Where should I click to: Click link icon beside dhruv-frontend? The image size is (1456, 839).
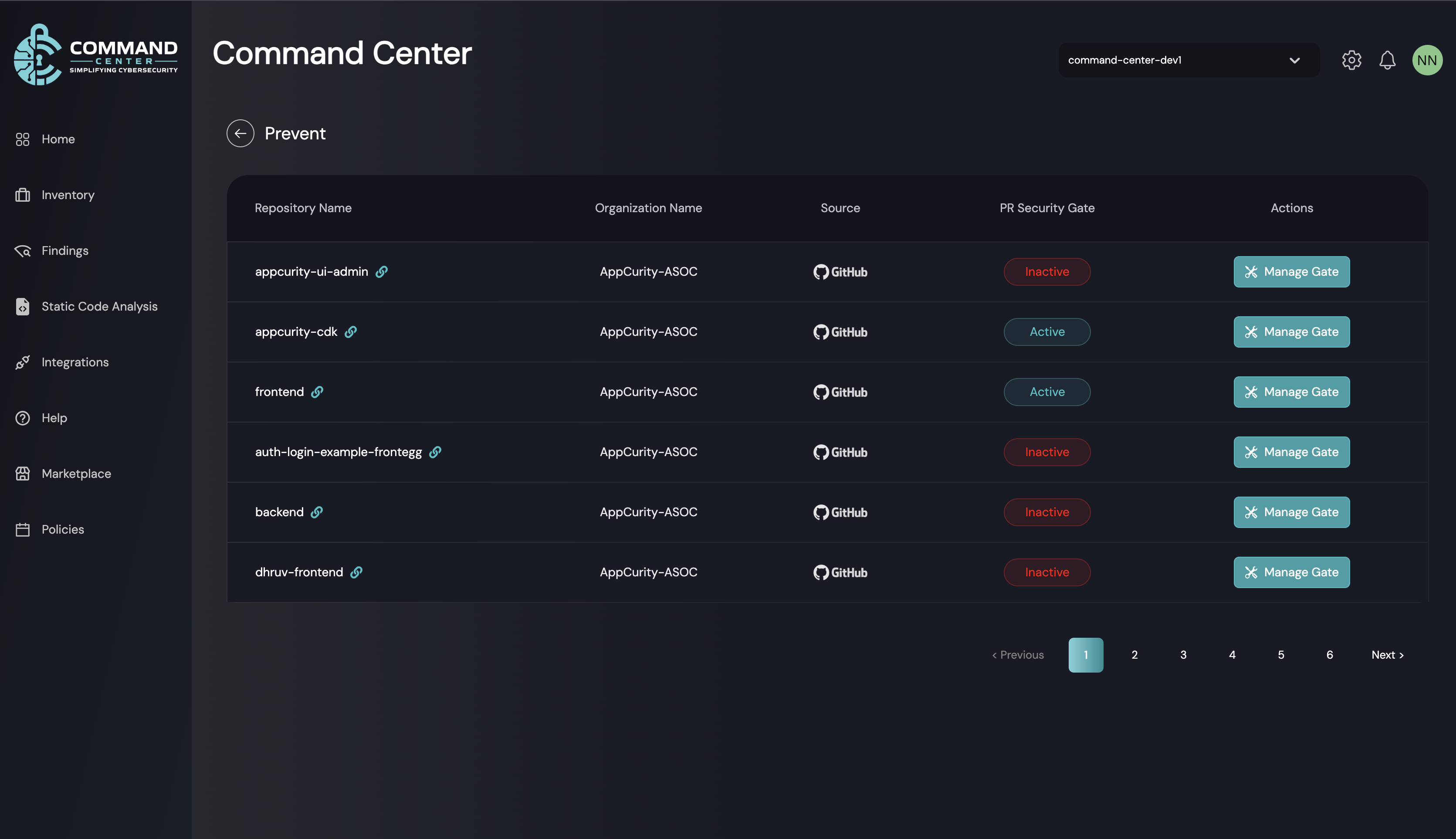click(357, 572)
